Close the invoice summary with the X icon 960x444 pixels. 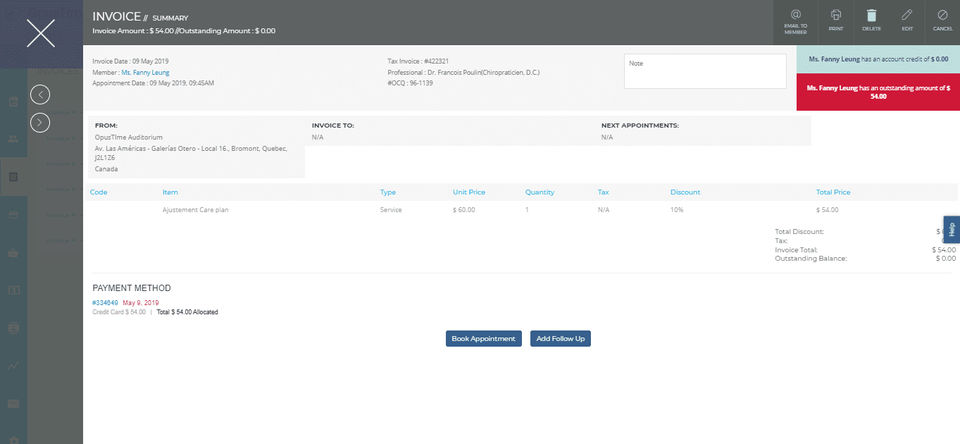[x=41, y=33]
